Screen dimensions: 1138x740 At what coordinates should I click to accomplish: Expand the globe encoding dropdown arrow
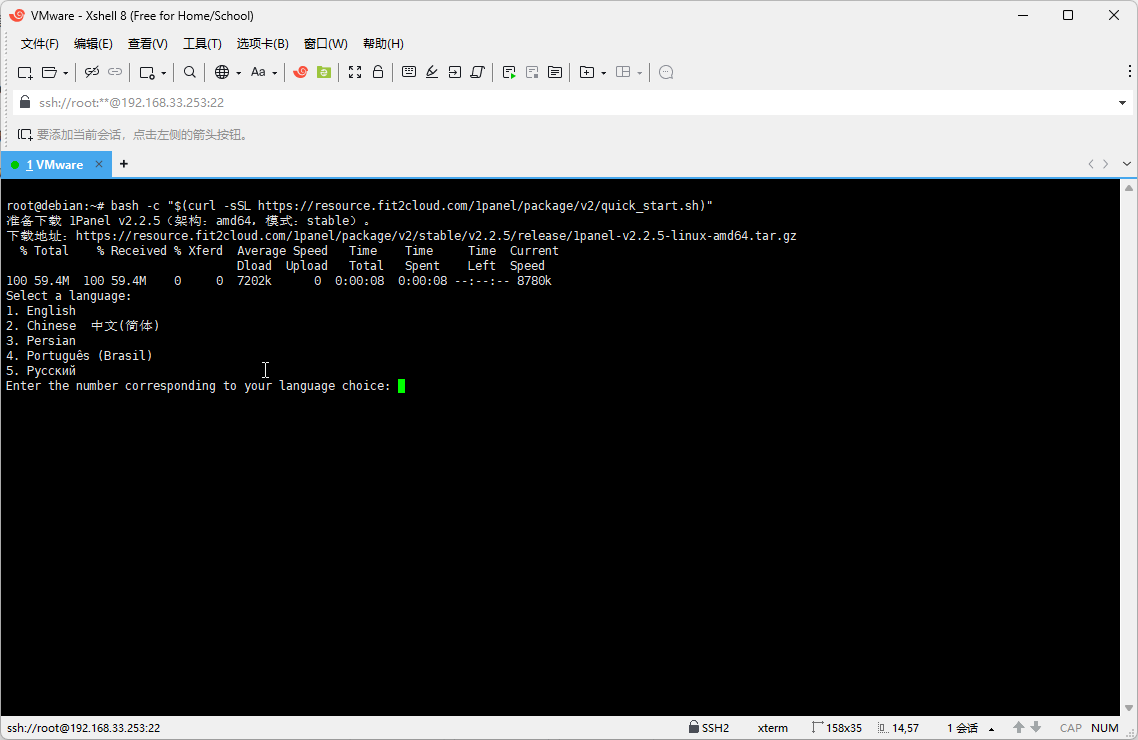tap(238, 73)
